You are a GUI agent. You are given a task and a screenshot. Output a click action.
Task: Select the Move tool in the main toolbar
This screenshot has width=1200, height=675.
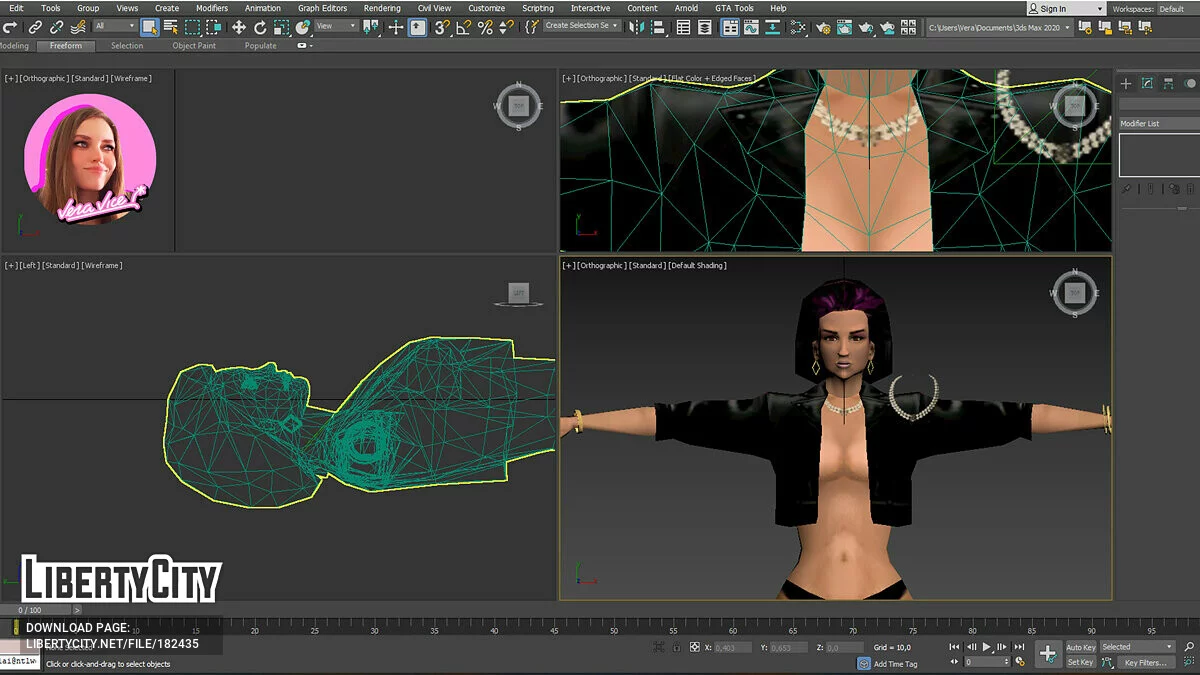(239, 27)
